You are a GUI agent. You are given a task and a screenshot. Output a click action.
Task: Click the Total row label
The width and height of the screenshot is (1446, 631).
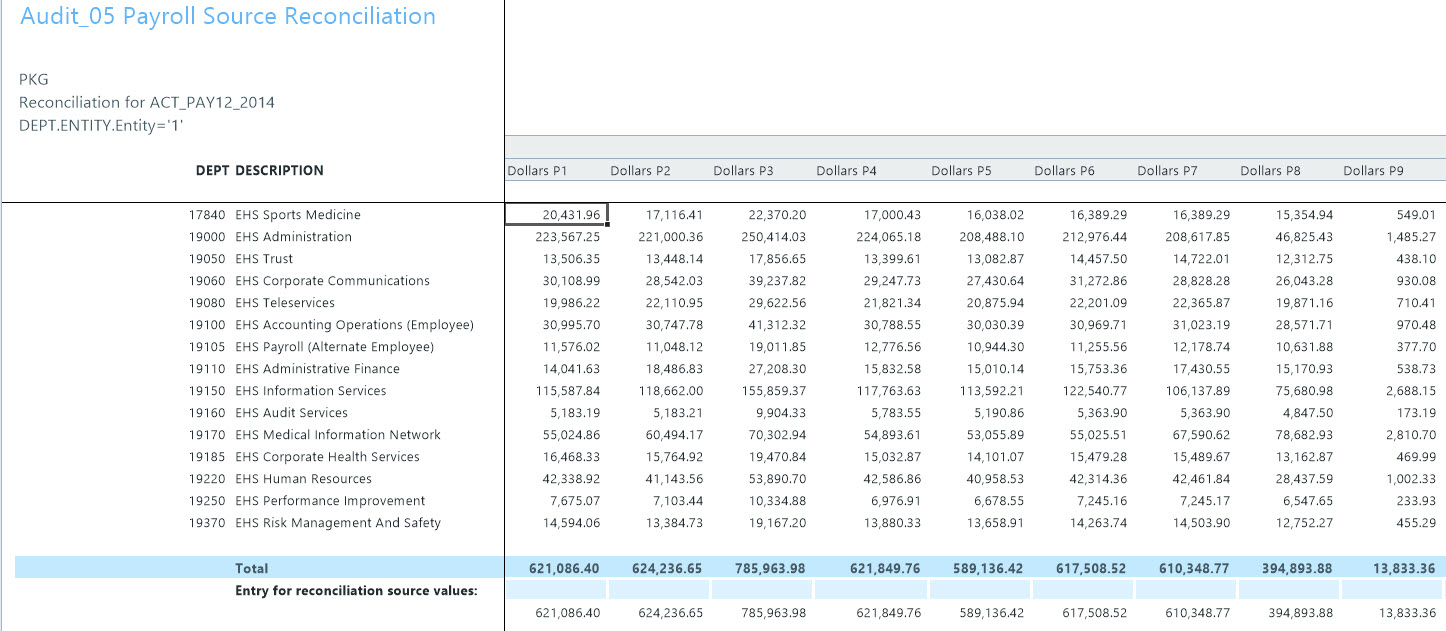pos(252,568)
